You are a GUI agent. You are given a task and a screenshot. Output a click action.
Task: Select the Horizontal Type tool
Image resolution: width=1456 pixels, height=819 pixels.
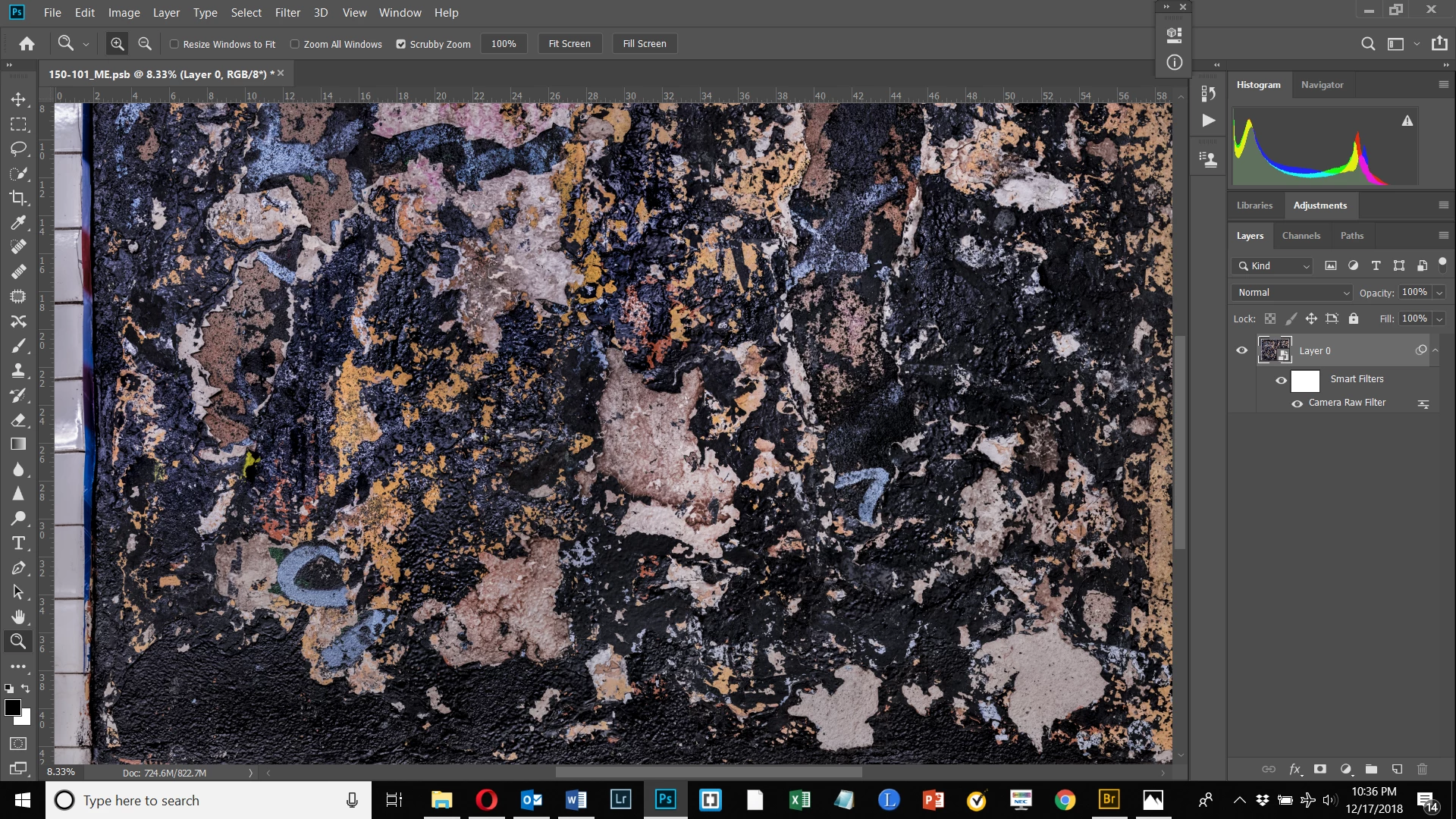18,543
